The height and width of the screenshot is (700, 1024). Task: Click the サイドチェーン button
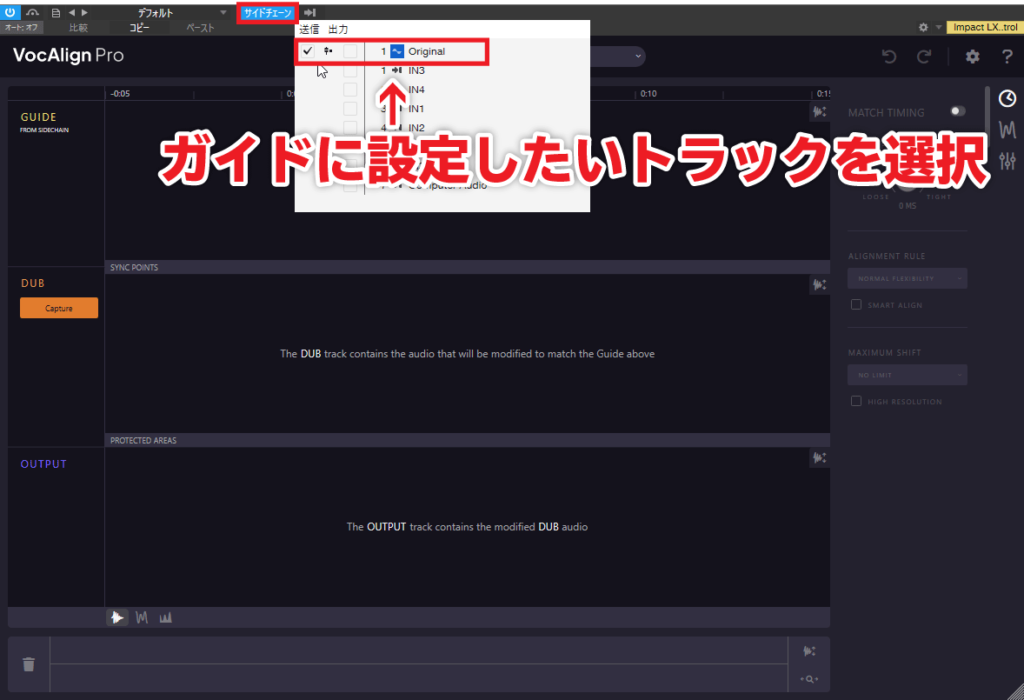click(267, 13)
